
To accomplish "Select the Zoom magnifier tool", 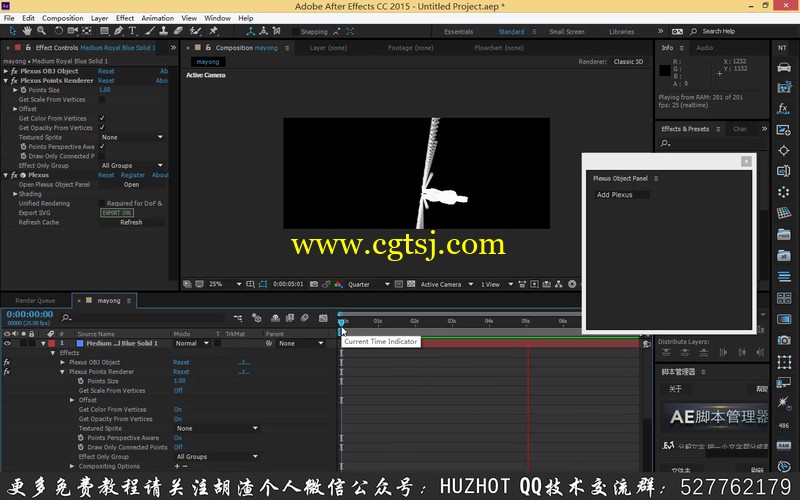I will [x=41, y=31].
